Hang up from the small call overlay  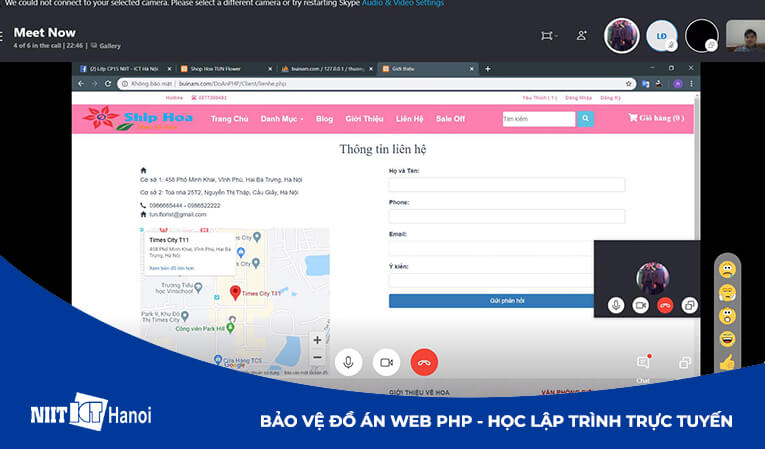tap(665, 306)
